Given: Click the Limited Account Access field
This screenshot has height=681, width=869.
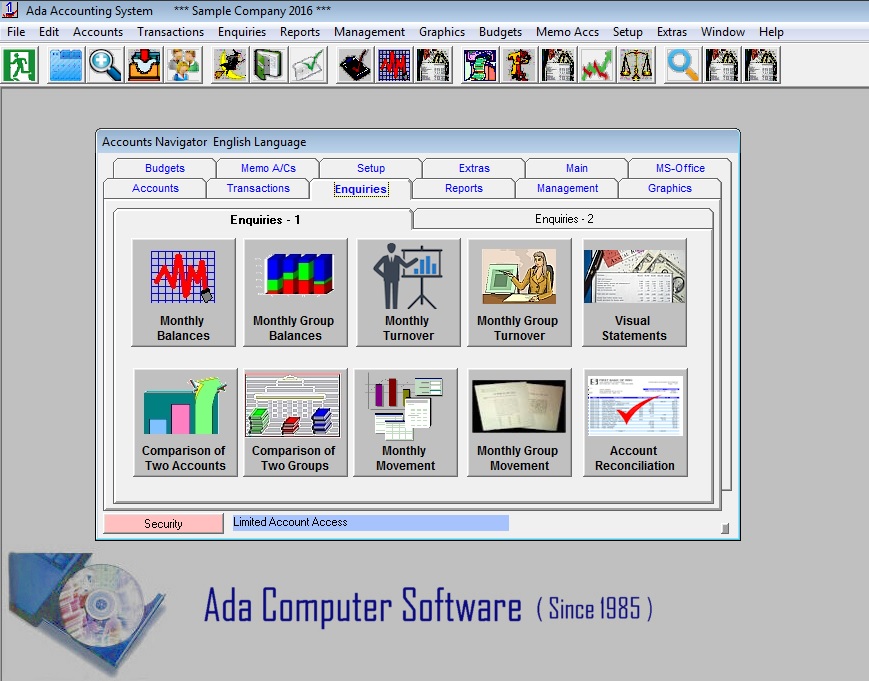Looking at the screenshot, I should 370,523.
